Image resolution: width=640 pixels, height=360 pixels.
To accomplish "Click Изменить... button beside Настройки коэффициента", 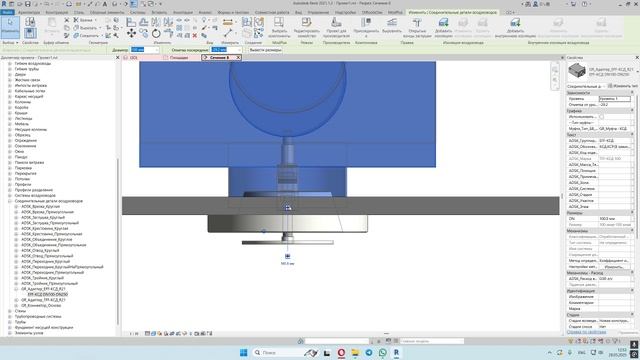I will point(613,267).
